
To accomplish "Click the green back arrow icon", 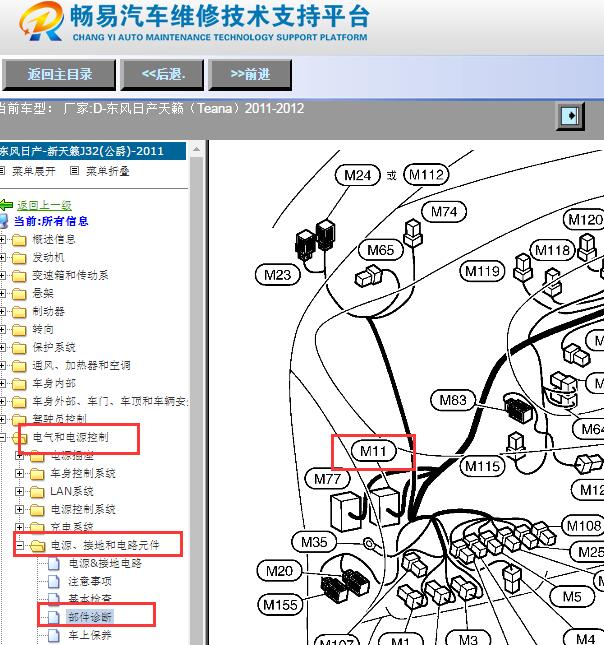I will (6, 205).
